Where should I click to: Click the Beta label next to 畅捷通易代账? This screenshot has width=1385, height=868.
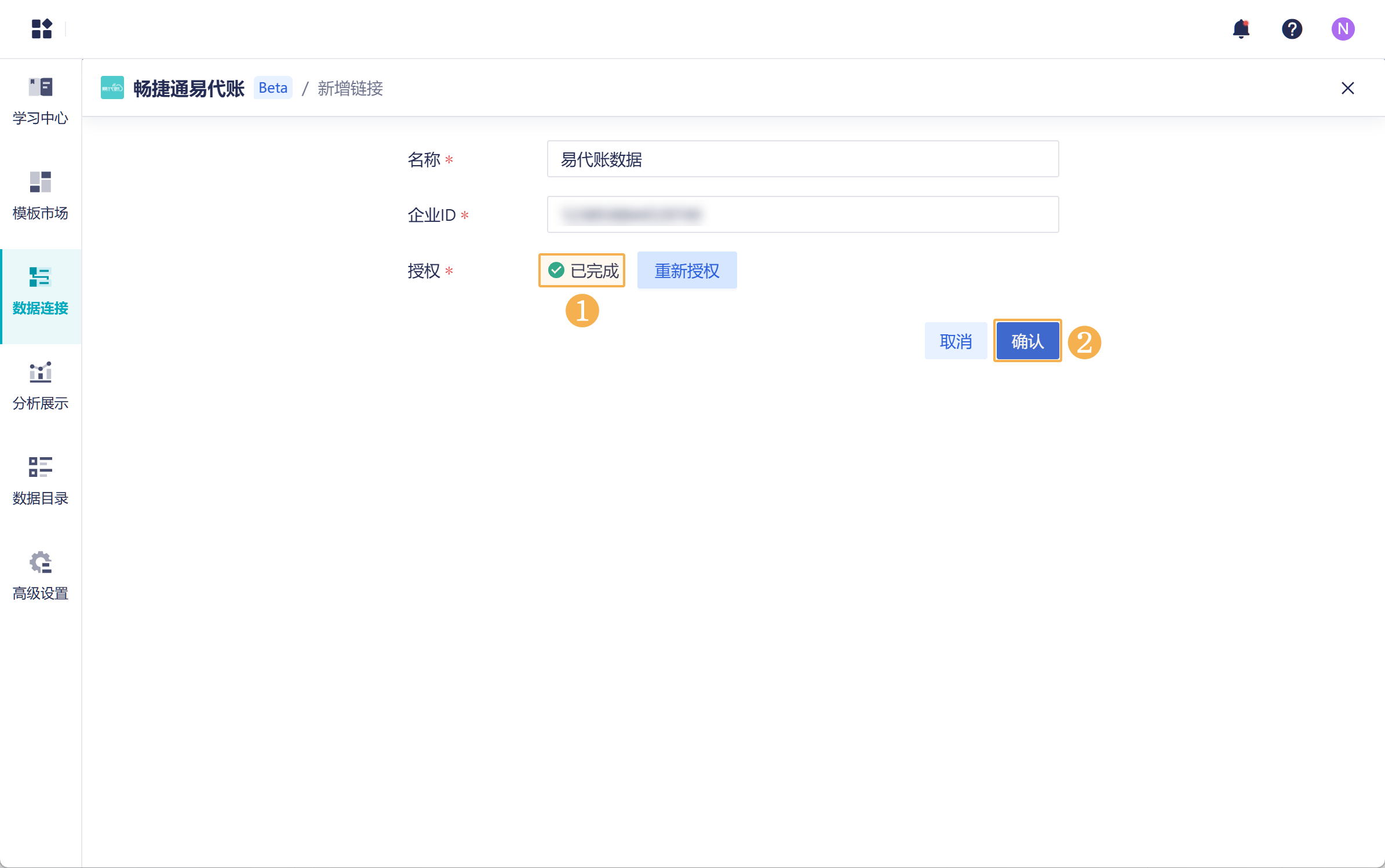pyautogui.click(x=272, y=87)
